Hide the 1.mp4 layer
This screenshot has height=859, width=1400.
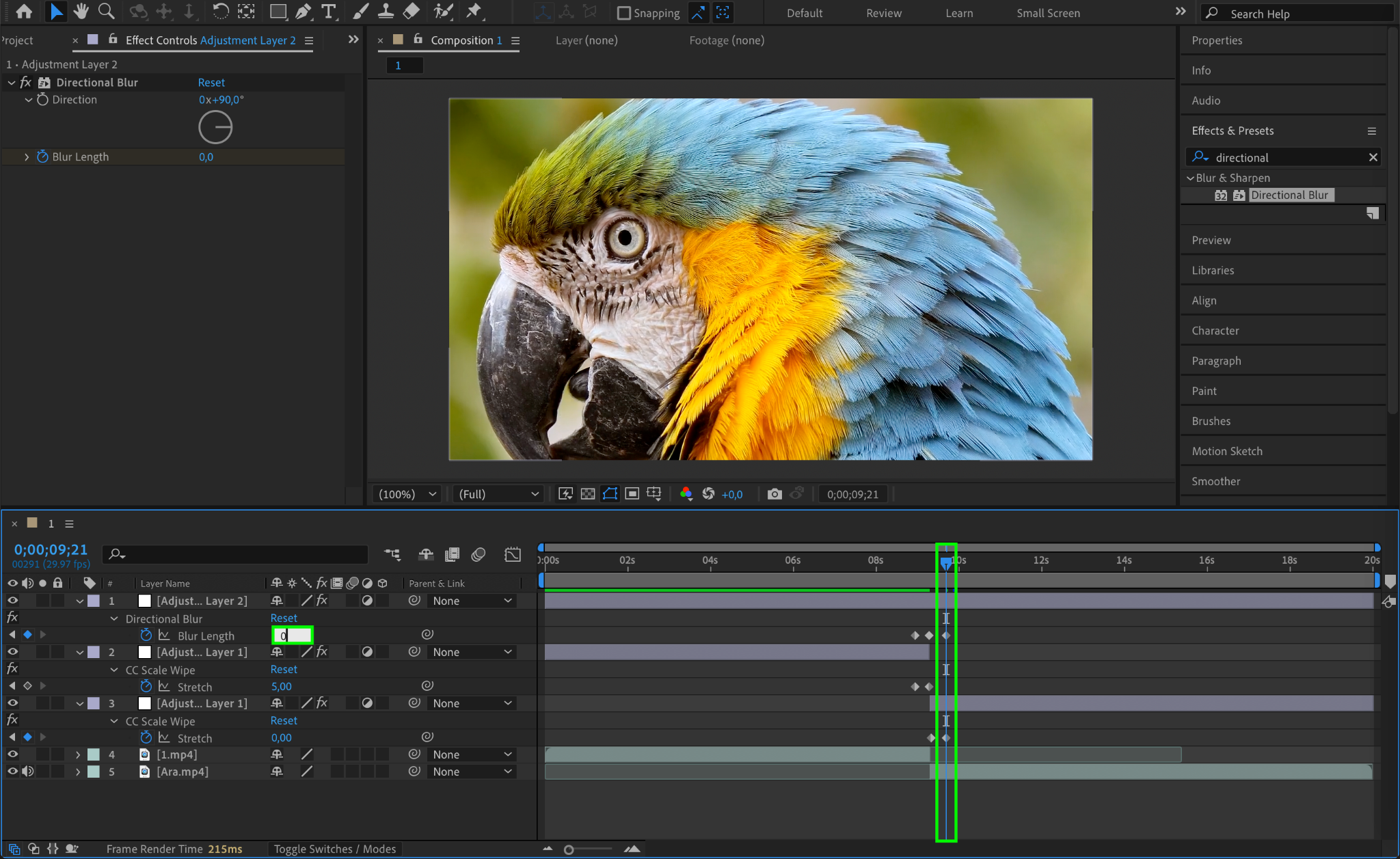pos(12,754)
